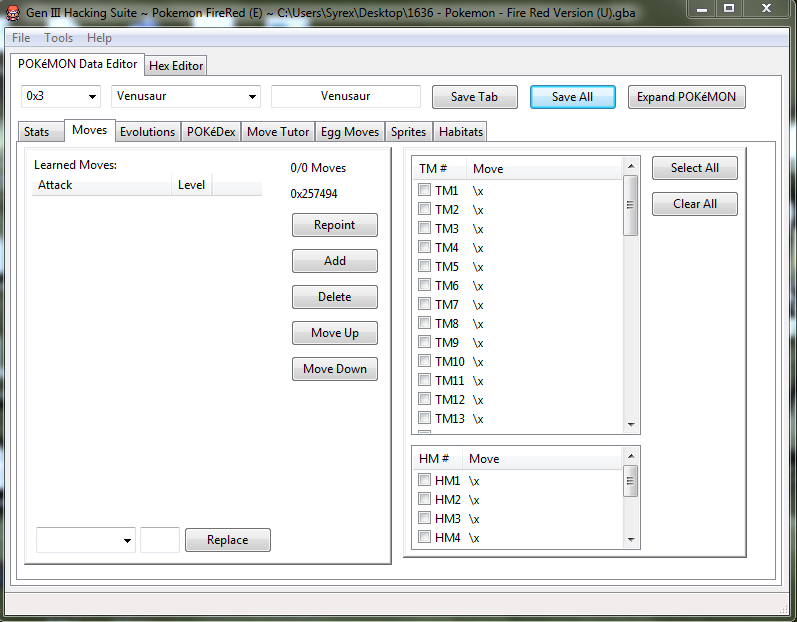This screenshot has width=797, height=622.
Task: Select the Moves tab
Action: (x=89, y=130)
